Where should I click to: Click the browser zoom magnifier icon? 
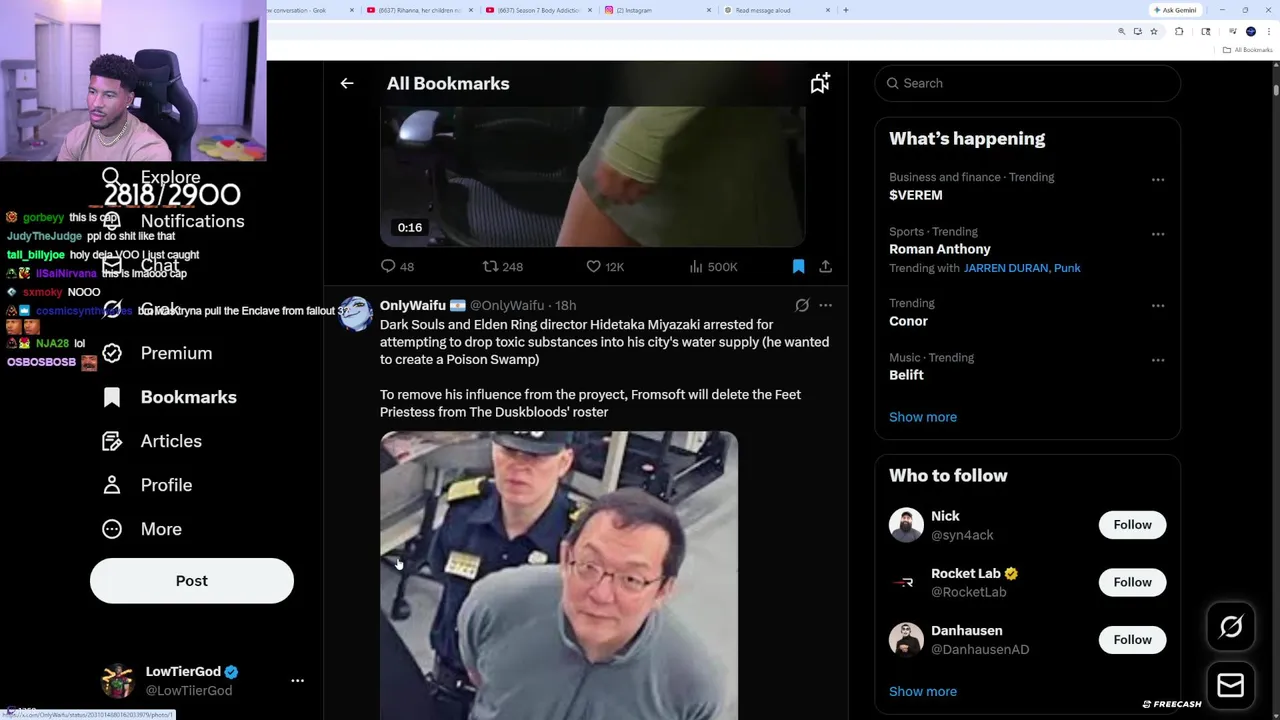click(x=1121, y=32)
